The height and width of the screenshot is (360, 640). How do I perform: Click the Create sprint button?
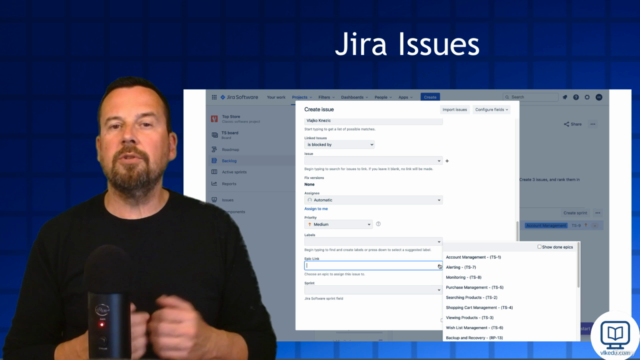pyautogui.click(x=575, y=213)
